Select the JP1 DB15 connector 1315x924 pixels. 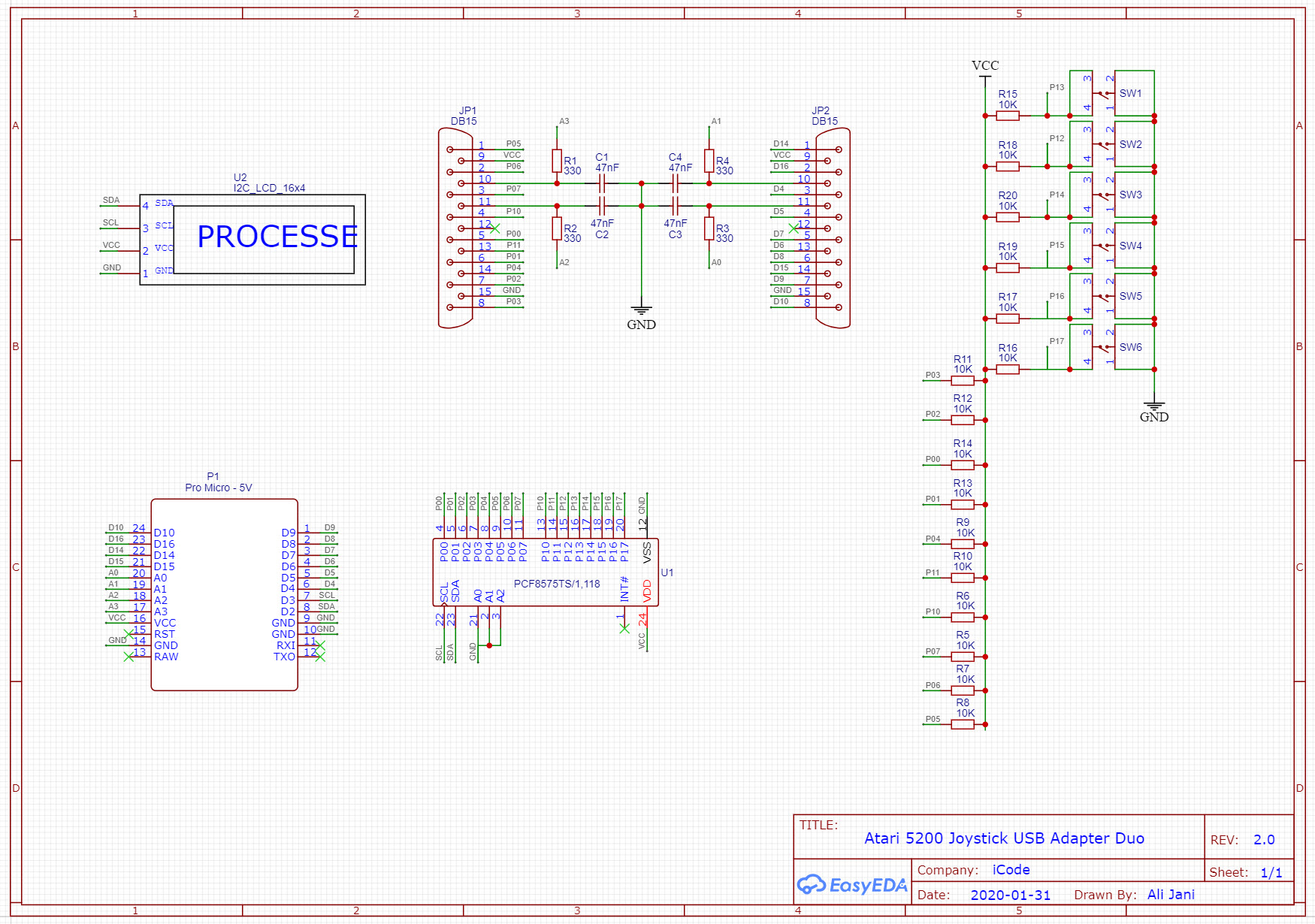455,228
